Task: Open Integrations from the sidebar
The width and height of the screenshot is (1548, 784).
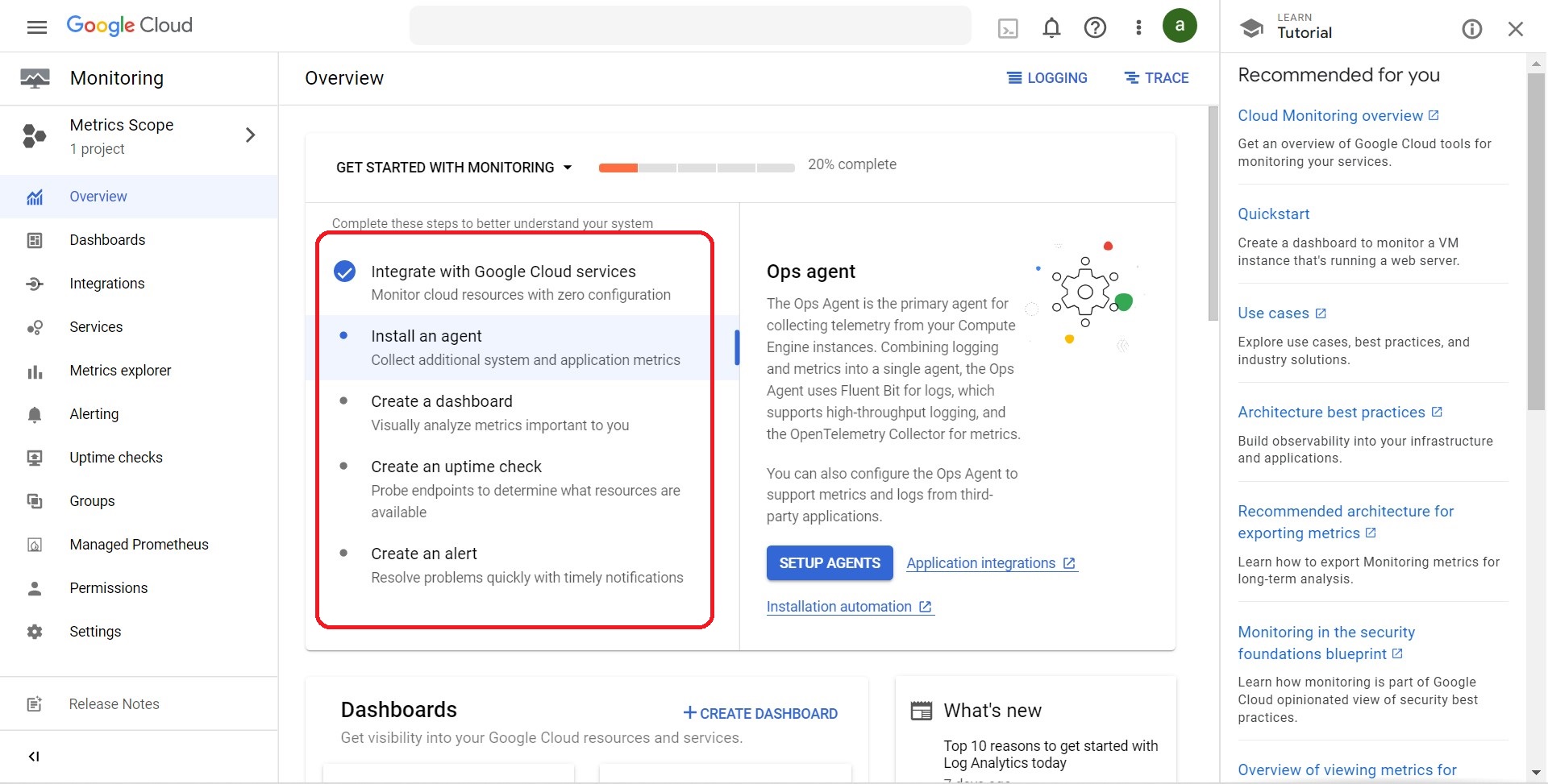Action: point(107,283)
